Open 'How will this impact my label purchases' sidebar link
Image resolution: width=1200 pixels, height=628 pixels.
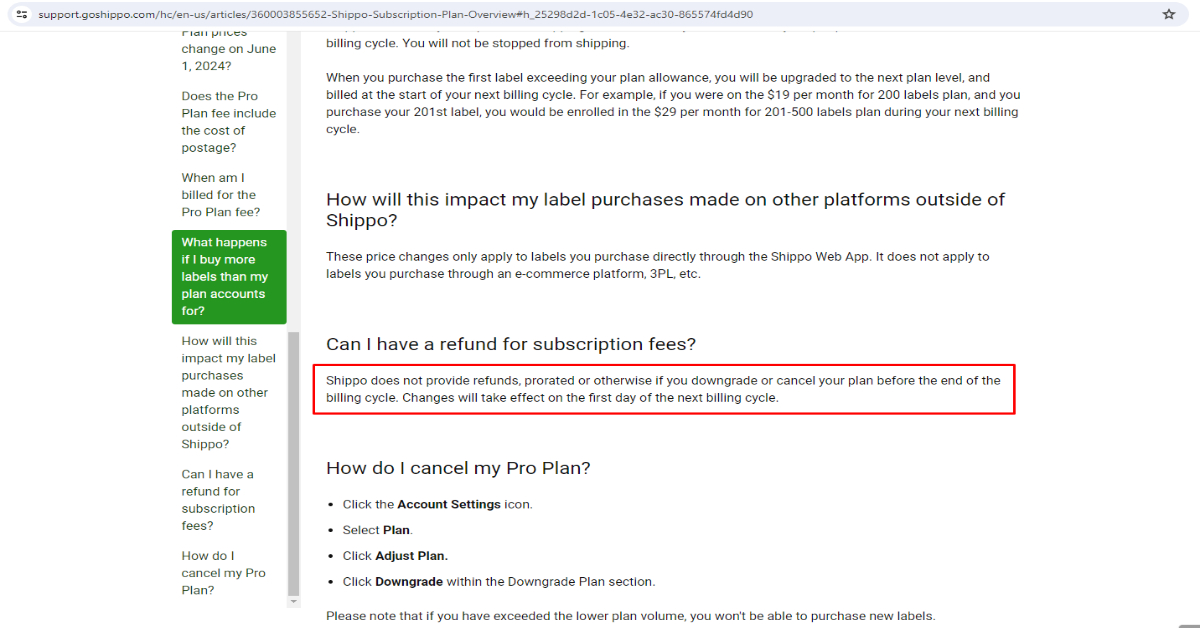[229, 393]
